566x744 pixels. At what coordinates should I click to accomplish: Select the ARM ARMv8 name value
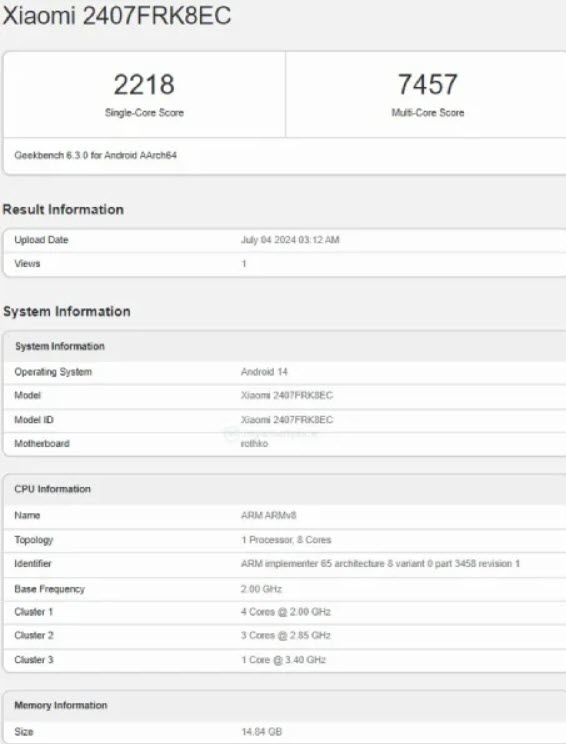tap(268, 515)
